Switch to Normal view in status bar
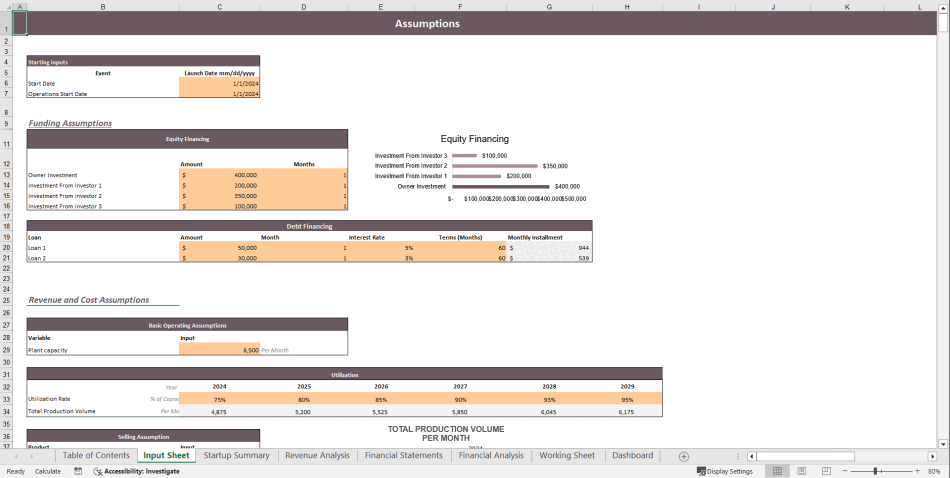The width and height of the screenshot is (950, 478). [776, 471]
